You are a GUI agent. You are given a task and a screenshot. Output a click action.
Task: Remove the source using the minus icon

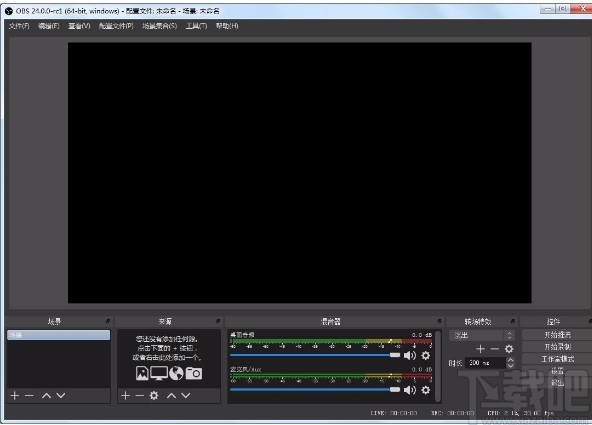pyautogui.click(x=140, y=396)
